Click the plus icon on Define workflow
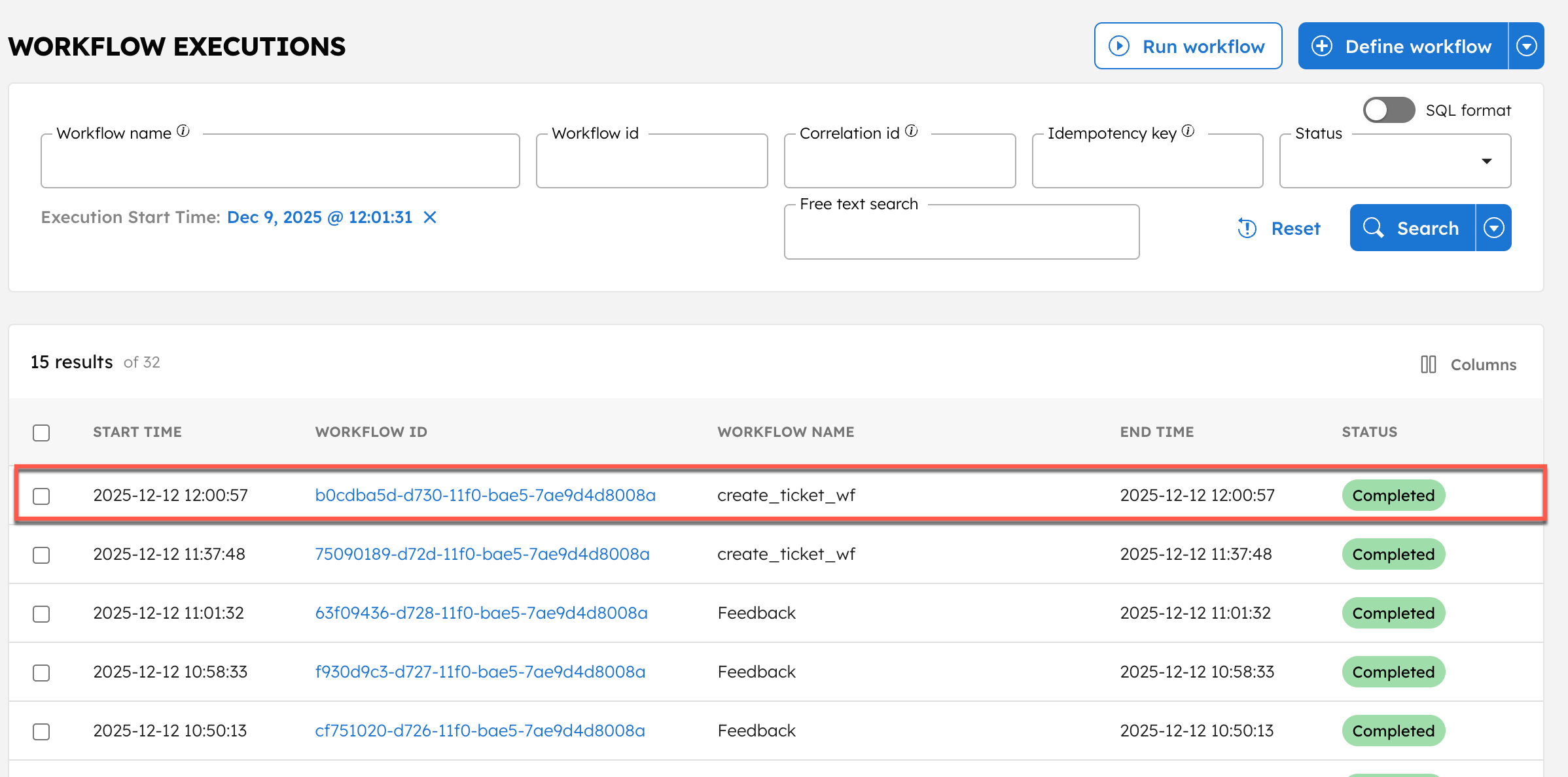1568x777 pixels. pos(1323,46)
